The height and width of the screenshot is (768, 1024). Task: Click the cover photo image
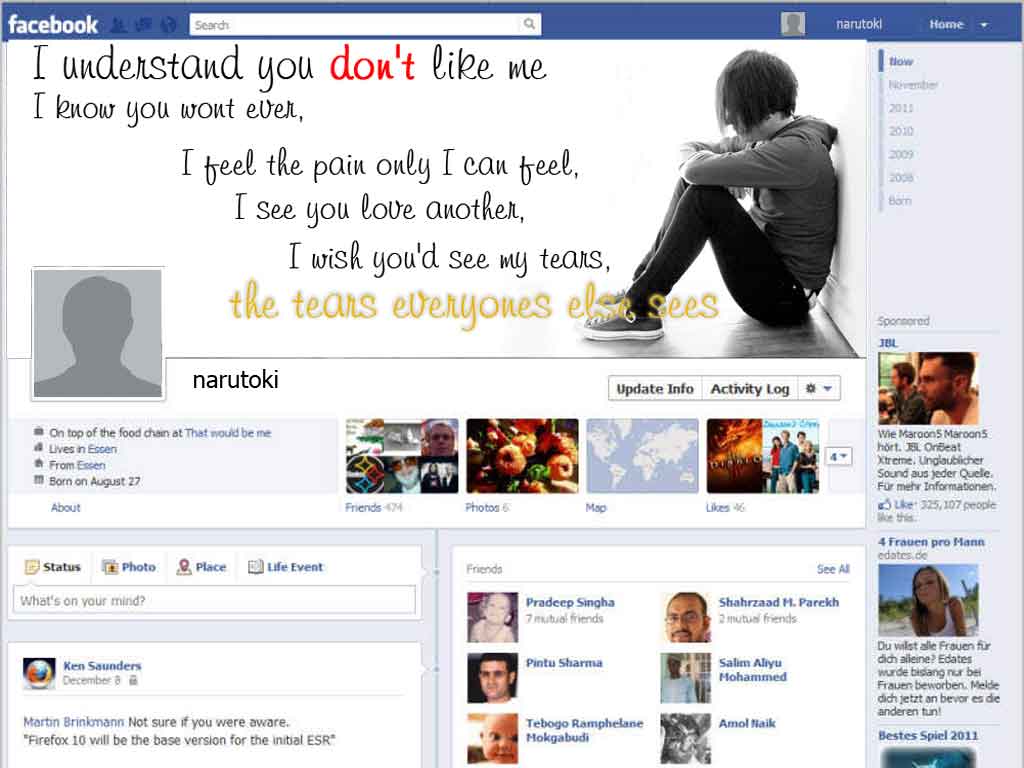(x=436, y=199)
